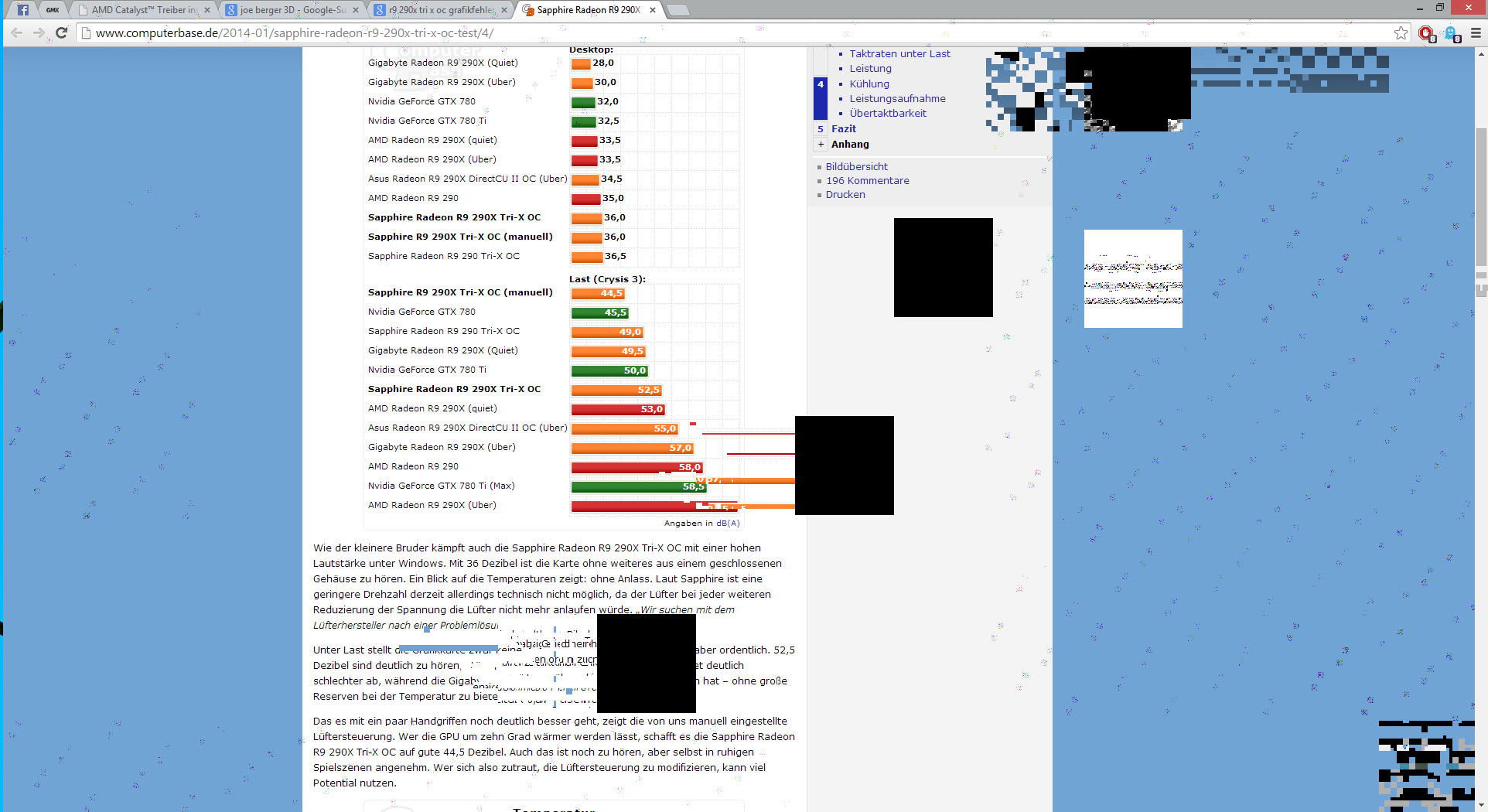
Task: Switch to the joe berger 3D Google tab
Action: coord(293,10)
